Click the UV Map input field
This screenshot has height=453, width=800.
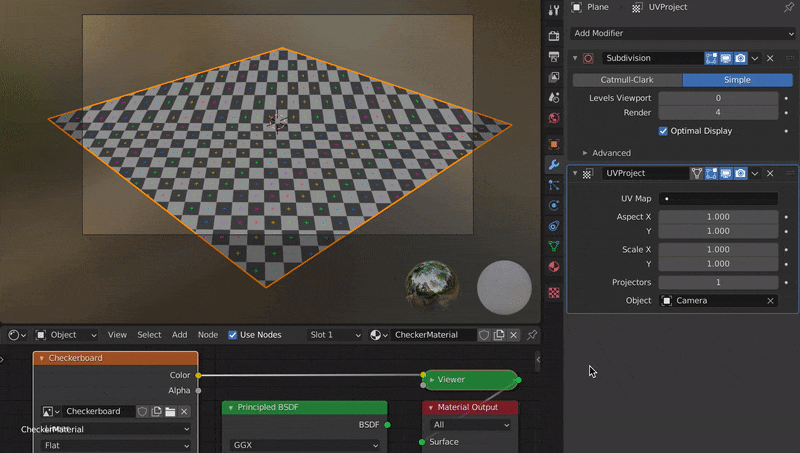click(718, 198)
